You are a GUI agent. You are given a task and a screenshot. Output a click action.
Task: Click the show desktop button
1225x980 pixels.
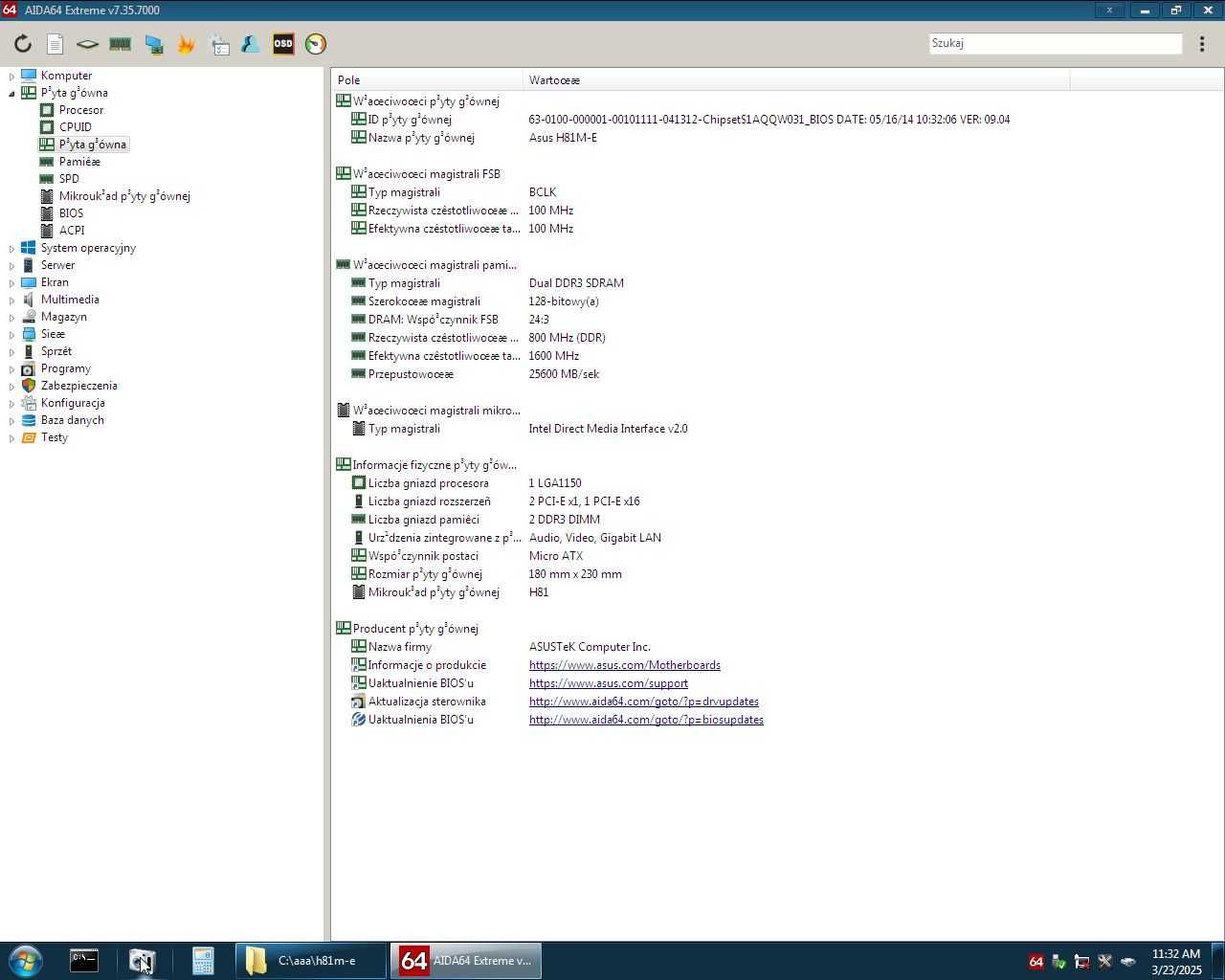coord(1217,961)
